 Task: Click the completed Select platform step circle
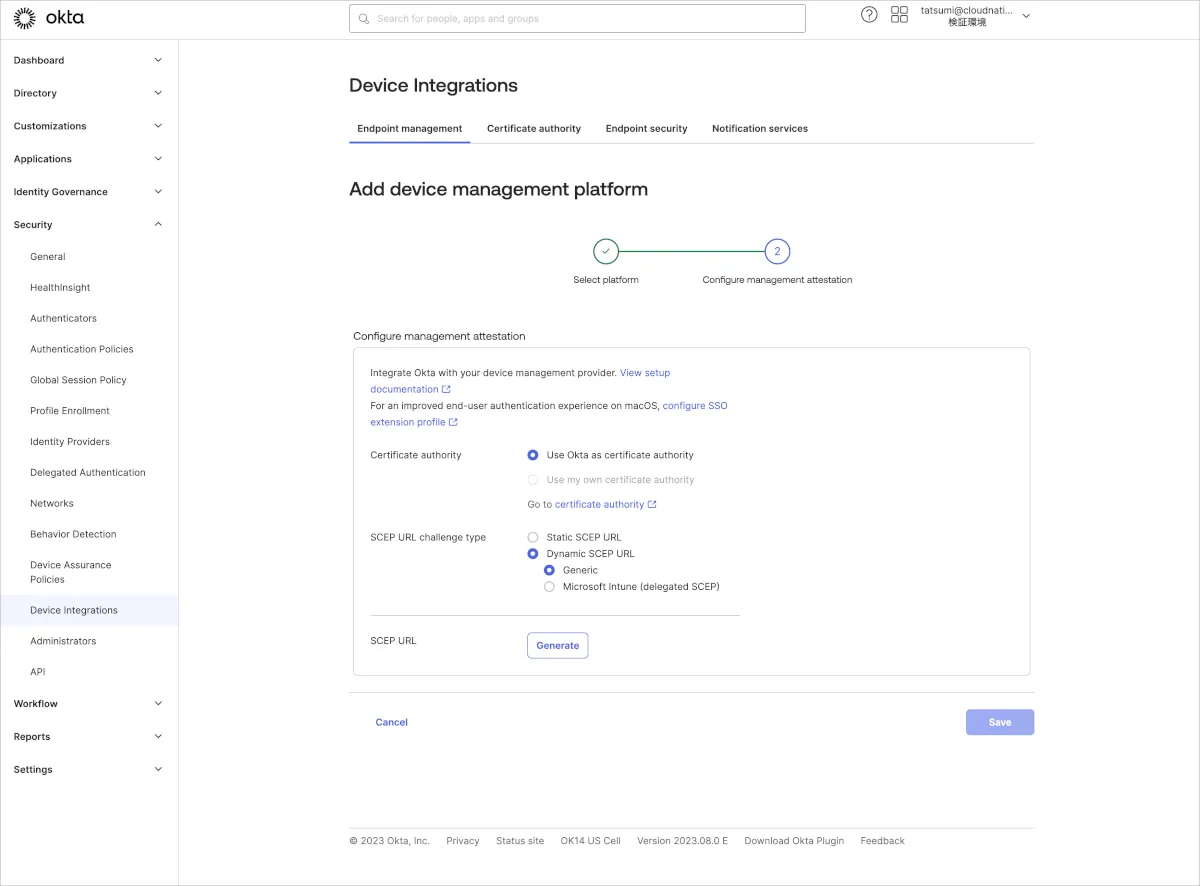click(x=606, y=251)
